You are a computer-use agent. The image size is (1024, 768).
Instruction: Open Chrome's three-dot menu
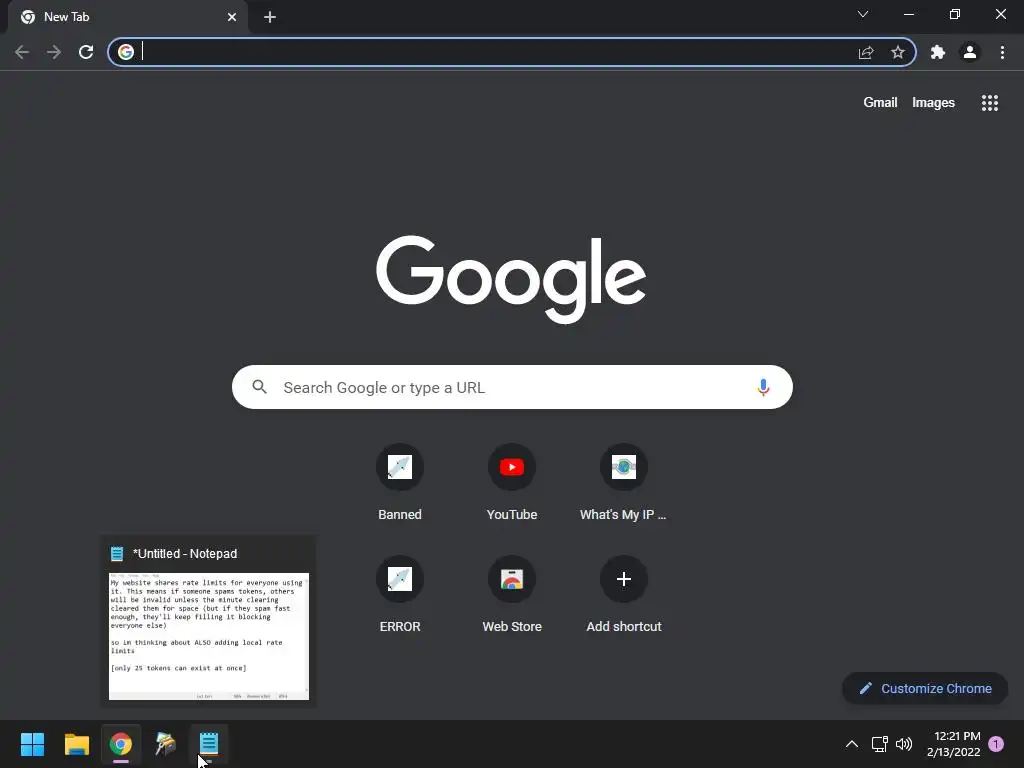[x=1002, y=52]
